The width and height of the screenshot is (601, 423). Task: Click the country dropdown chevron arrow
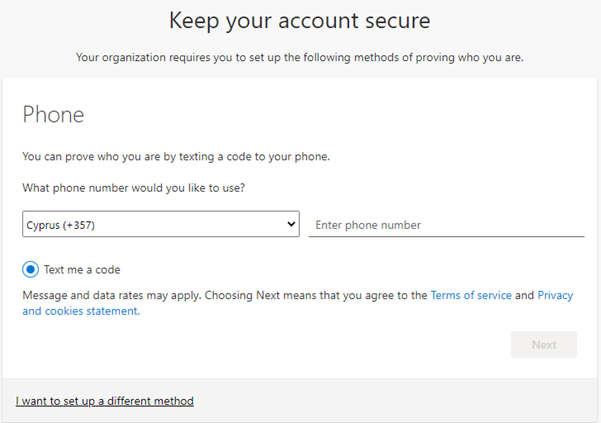click(x=291, y=224)
